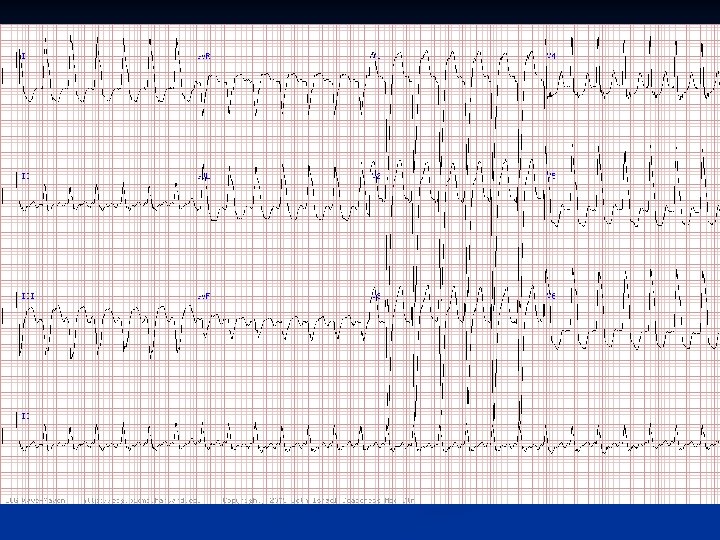Click the bottom rhythm strip lead II label
Viewport: 720px width, 540px height.
point(26,416)
